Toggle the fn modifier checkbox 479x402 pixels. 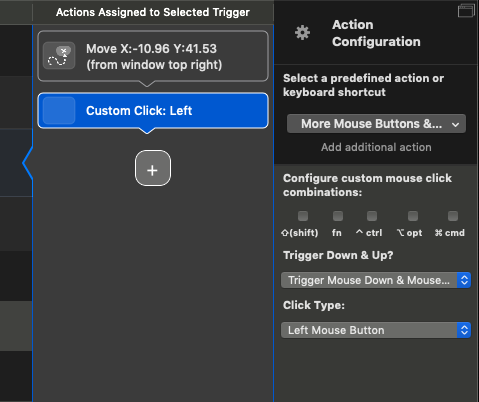pyautogui.click(x=338, y=216)
